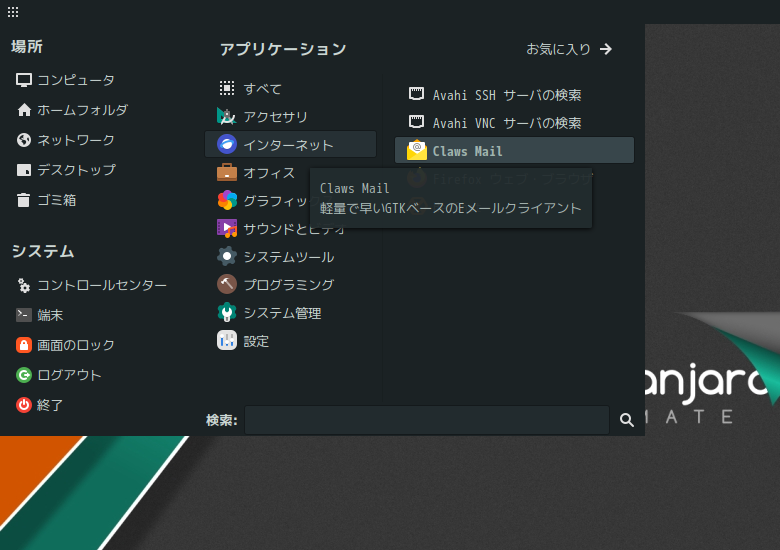The width and height of the screenshot is (780, 550).
Task: Select 設定 category label
Action: (x=256, y=341)
